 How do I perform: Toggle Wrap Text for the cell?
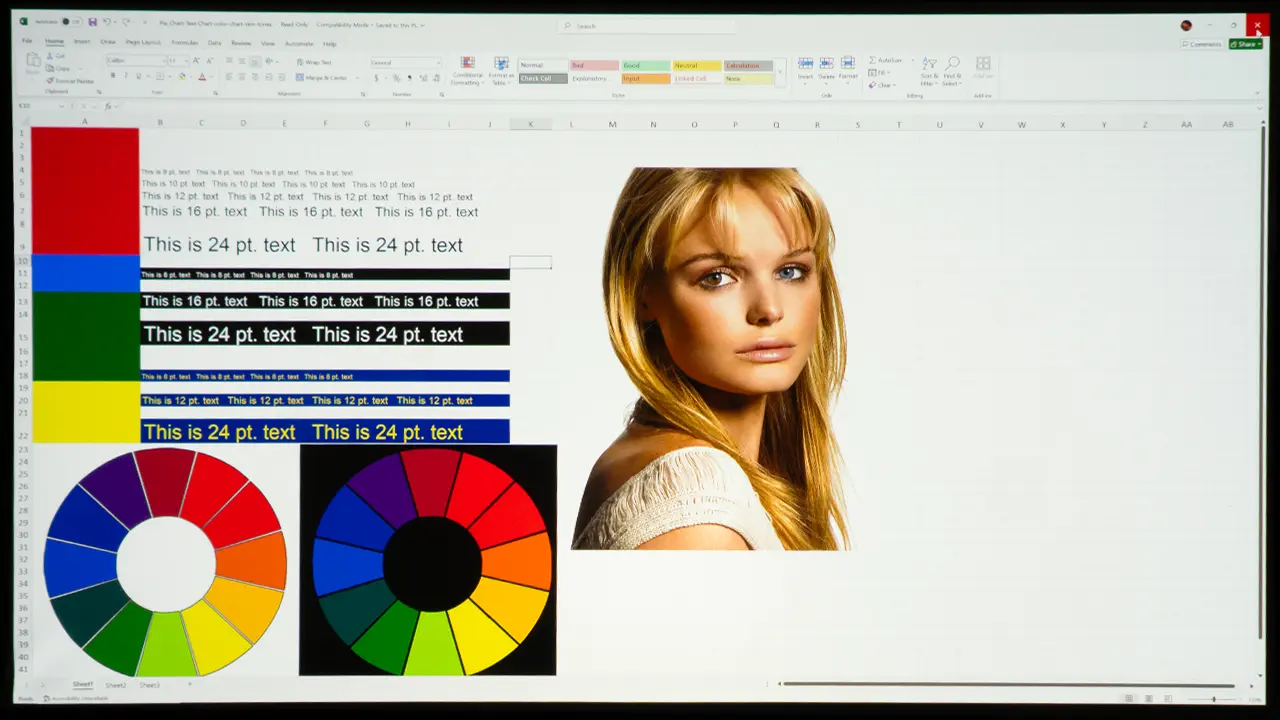click(x=314, y=62)
